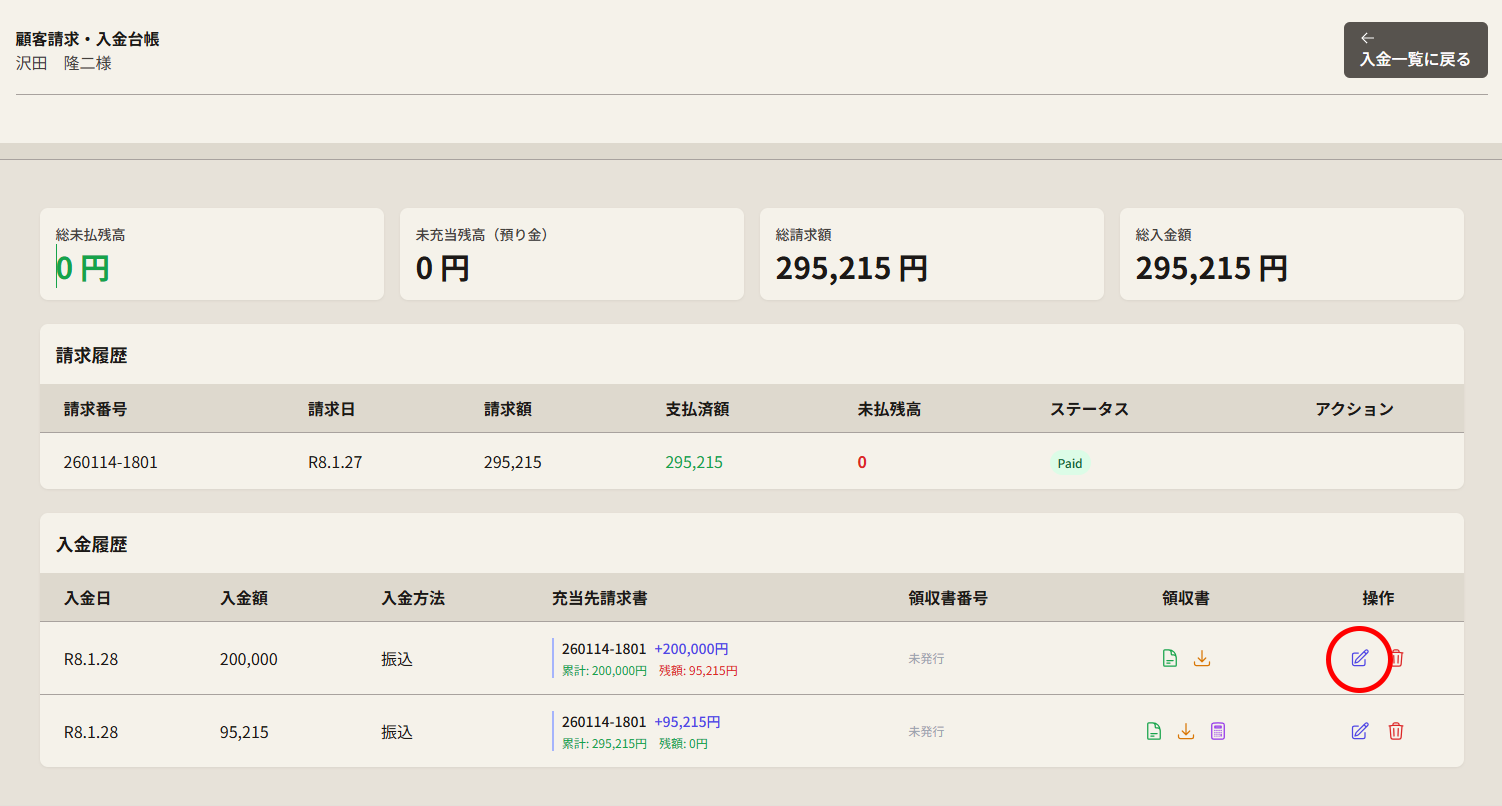Screen dimensions: 1502x806
Task: Click the 総未払残高 summary card
Action: (x=212, y=254)
